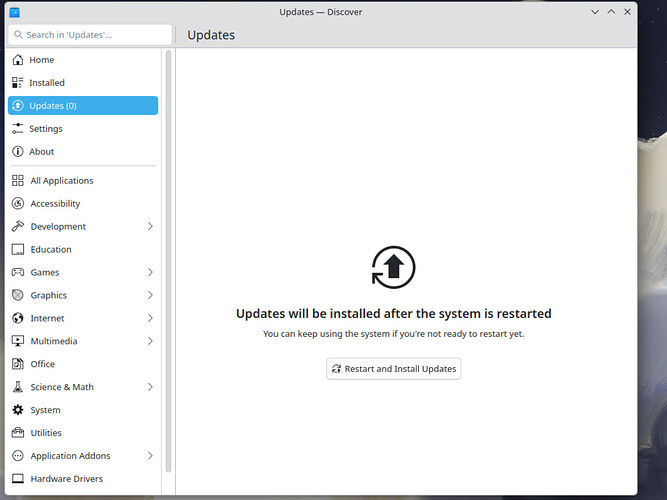Expand the Development category chevron
The height and width of the screenshot is (500, 667).
[x=150, y=226]
